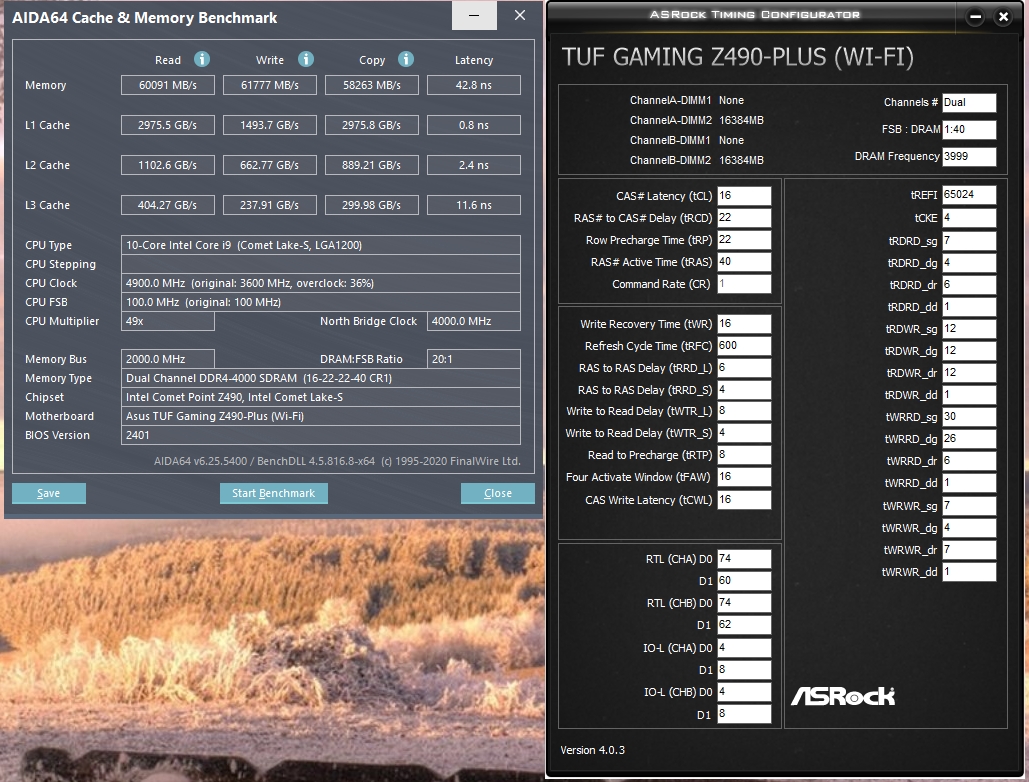Viewport: 1029px width, 782px height.
Task: Click the tRDRD_sg value field
Action: (969, 241)
